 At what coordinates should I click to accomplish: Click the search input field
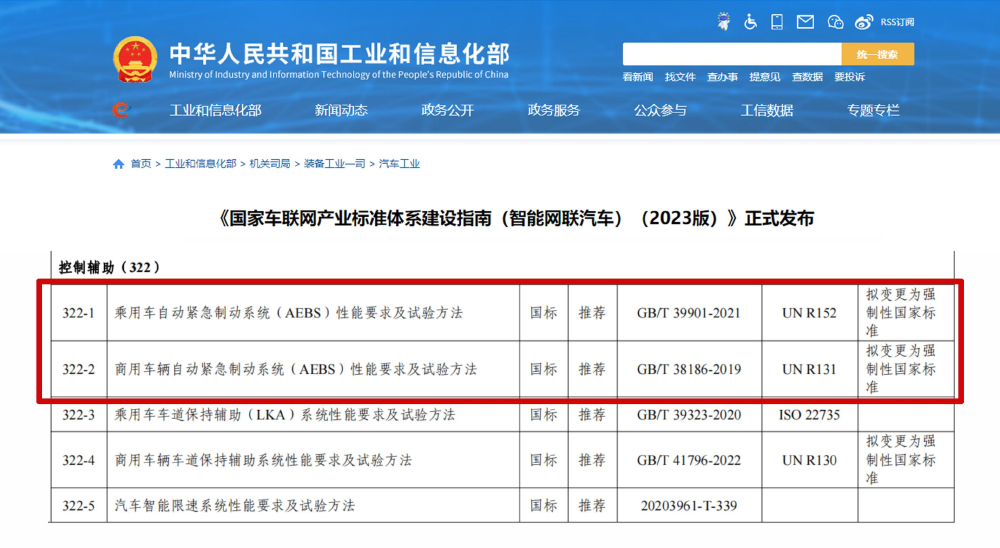pos(732,54)
